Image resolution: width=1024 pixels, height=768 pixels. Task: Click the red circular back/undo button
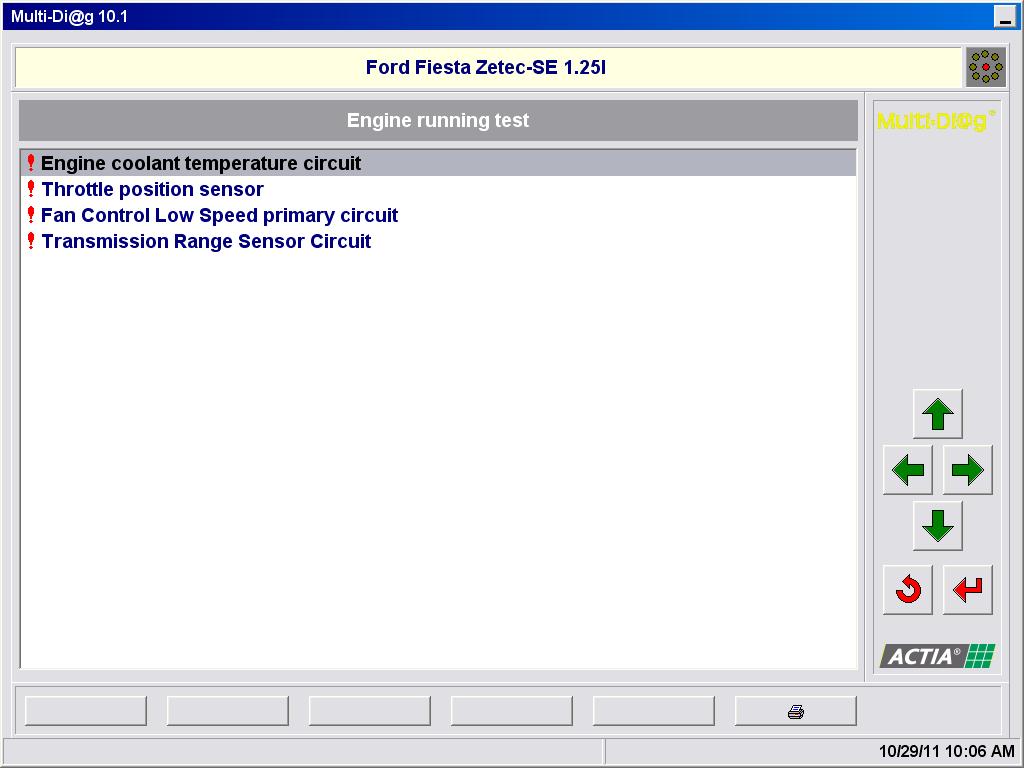click(x=908, y=590)
